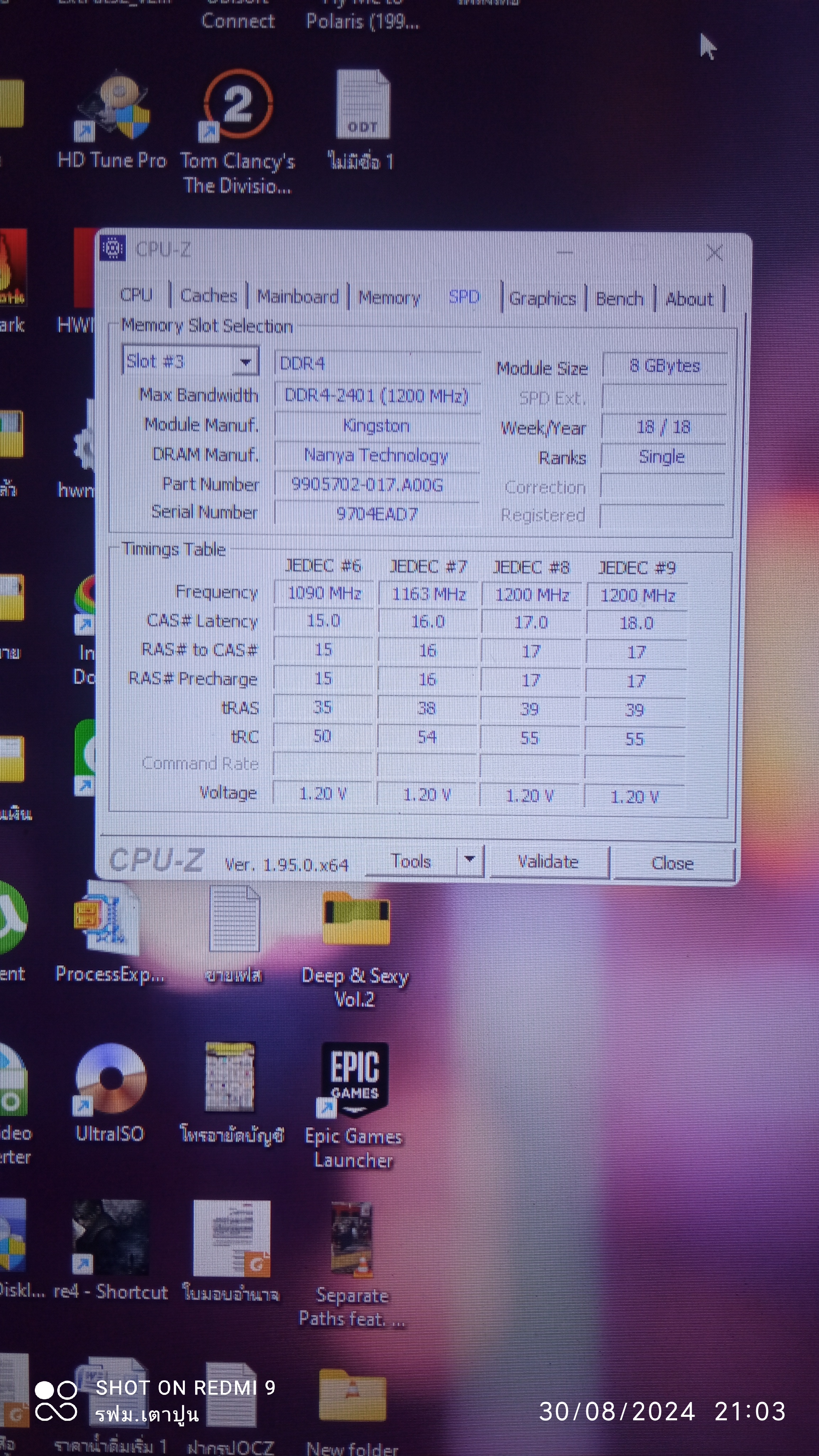The width and height of the screenshot is (819, 1456).
Task: Switch to the Mainboard tab
Action: pos(298,296)
